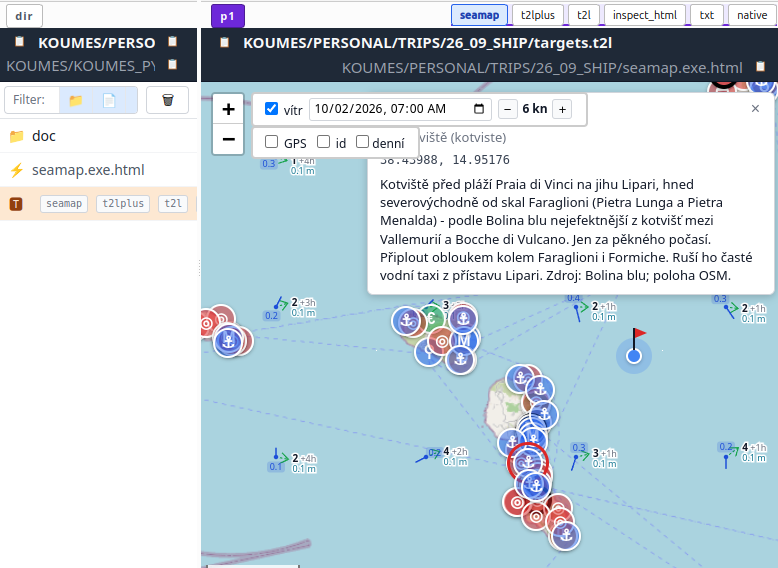Click wind label 2 +4h
This screenshot has width=778, height=568.
click(x=304, y=458)
